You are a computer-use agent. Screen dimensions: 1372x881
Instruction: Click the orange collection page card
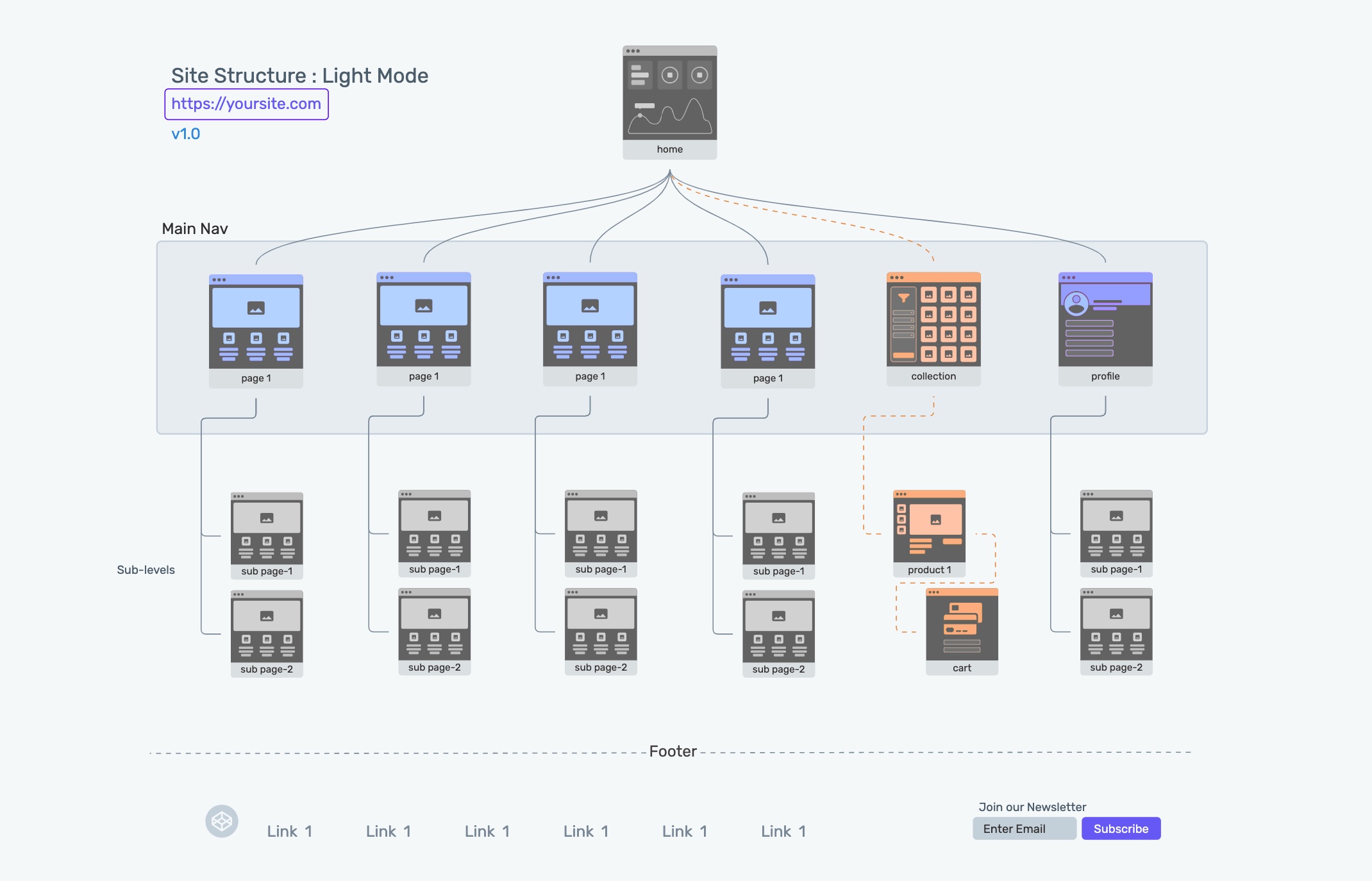pyautogui.click(x=933, y=329)
